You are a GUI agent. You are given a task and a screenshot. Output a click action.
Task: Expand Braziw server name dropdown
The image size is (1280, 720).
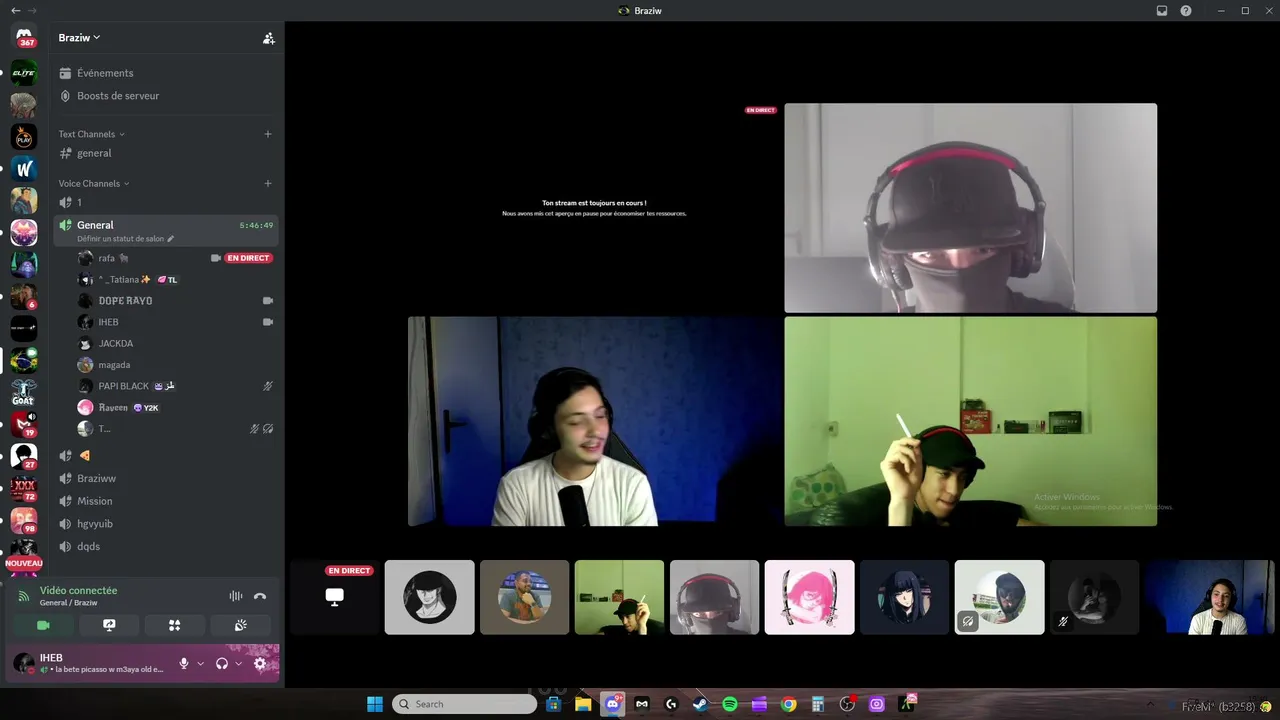80,38
